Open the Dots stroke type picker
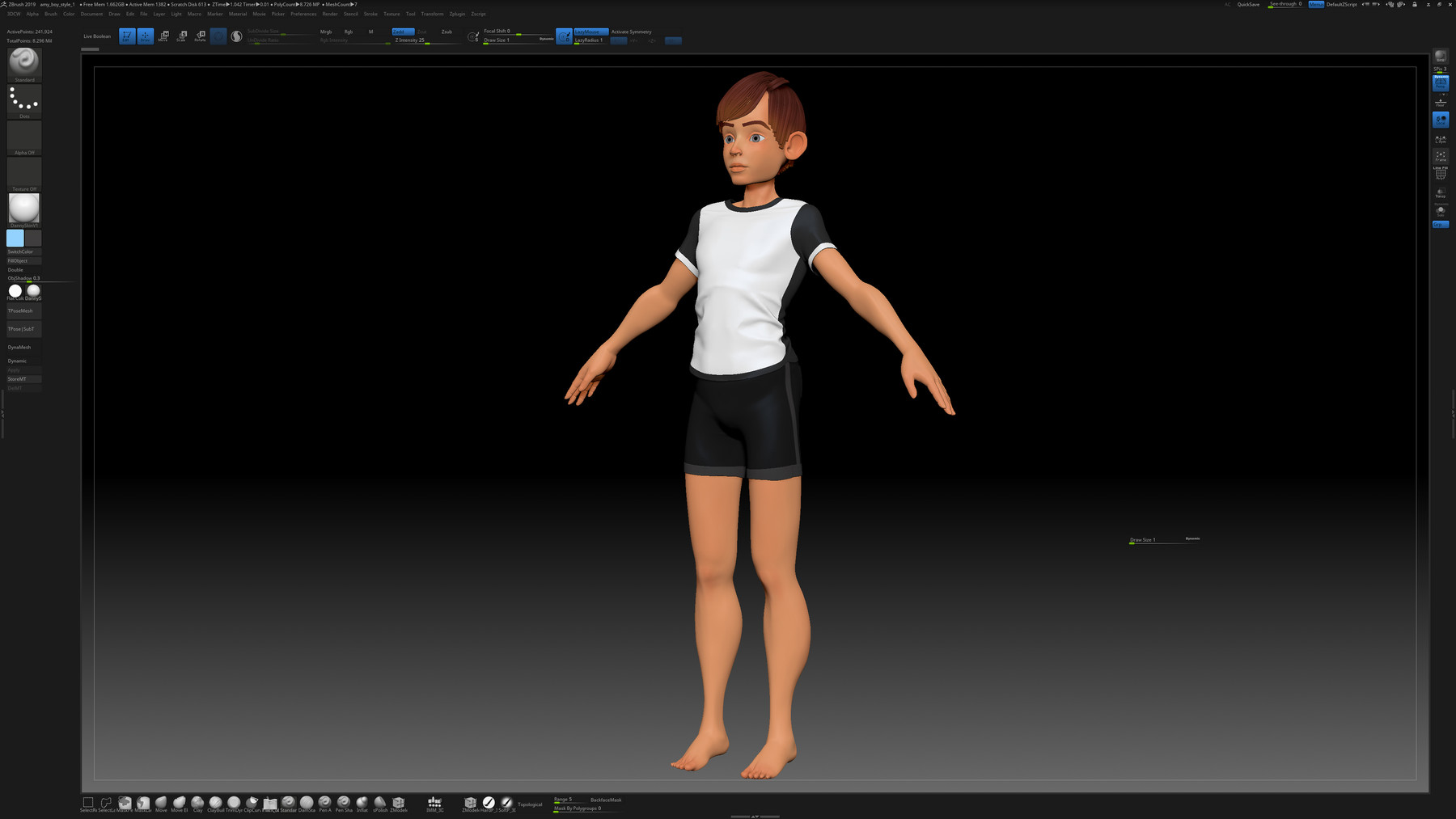Screen dimensions: 1456x819 click(24, 100)
